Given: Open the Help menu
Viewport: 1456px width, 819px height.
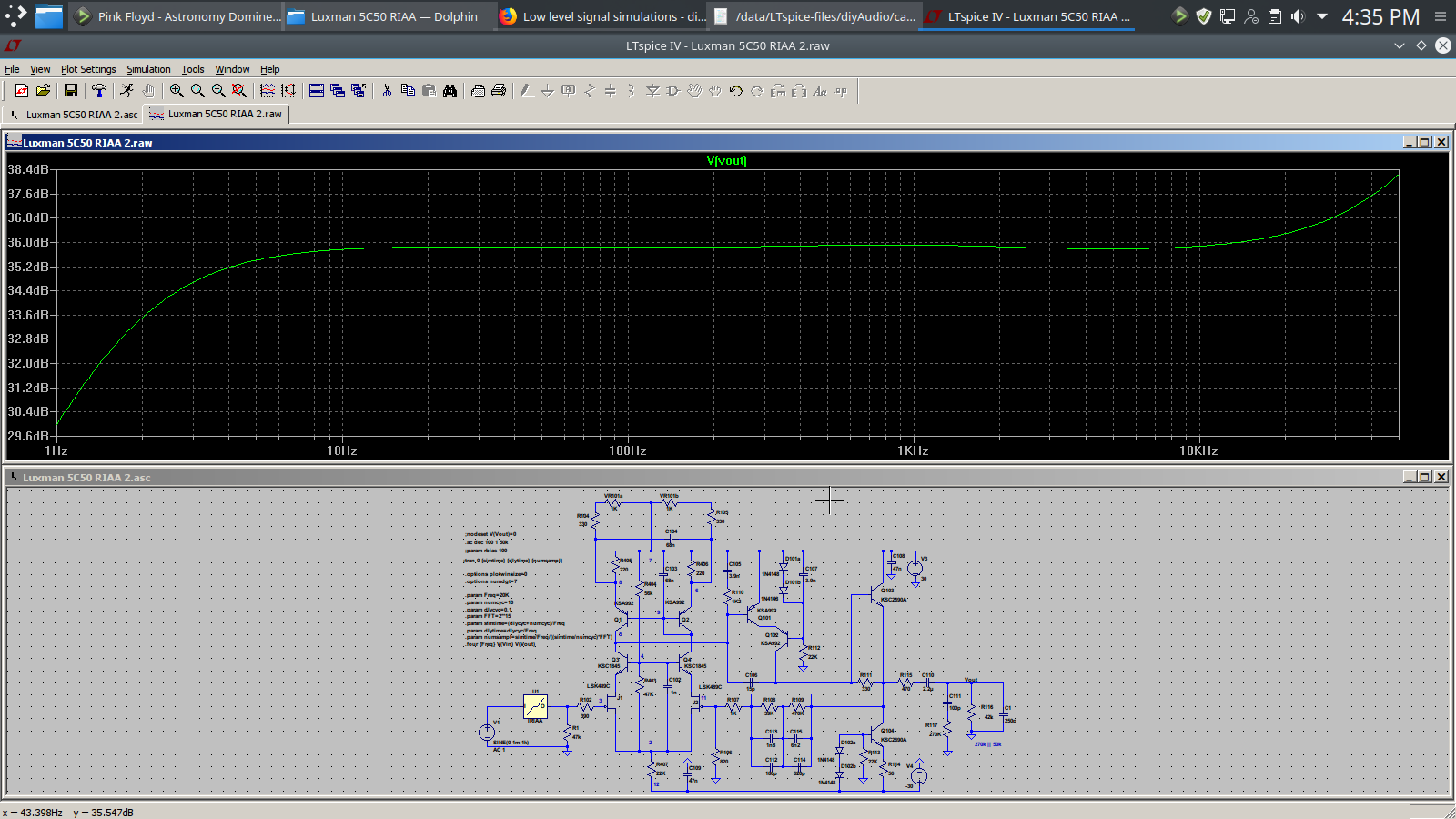Looking at the screenshot, I should coord(269,69).
